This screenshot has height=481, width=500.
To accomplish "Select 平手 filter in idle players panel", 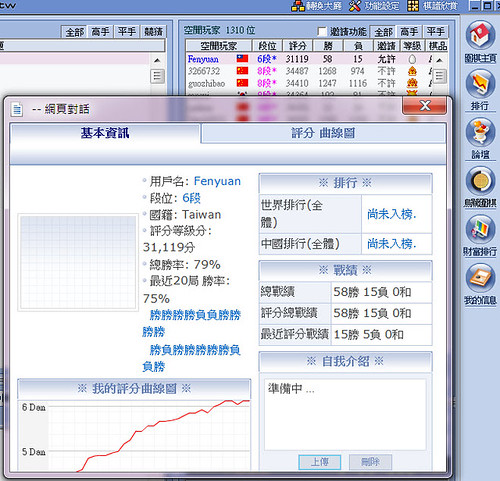I will tap(435, 32).
